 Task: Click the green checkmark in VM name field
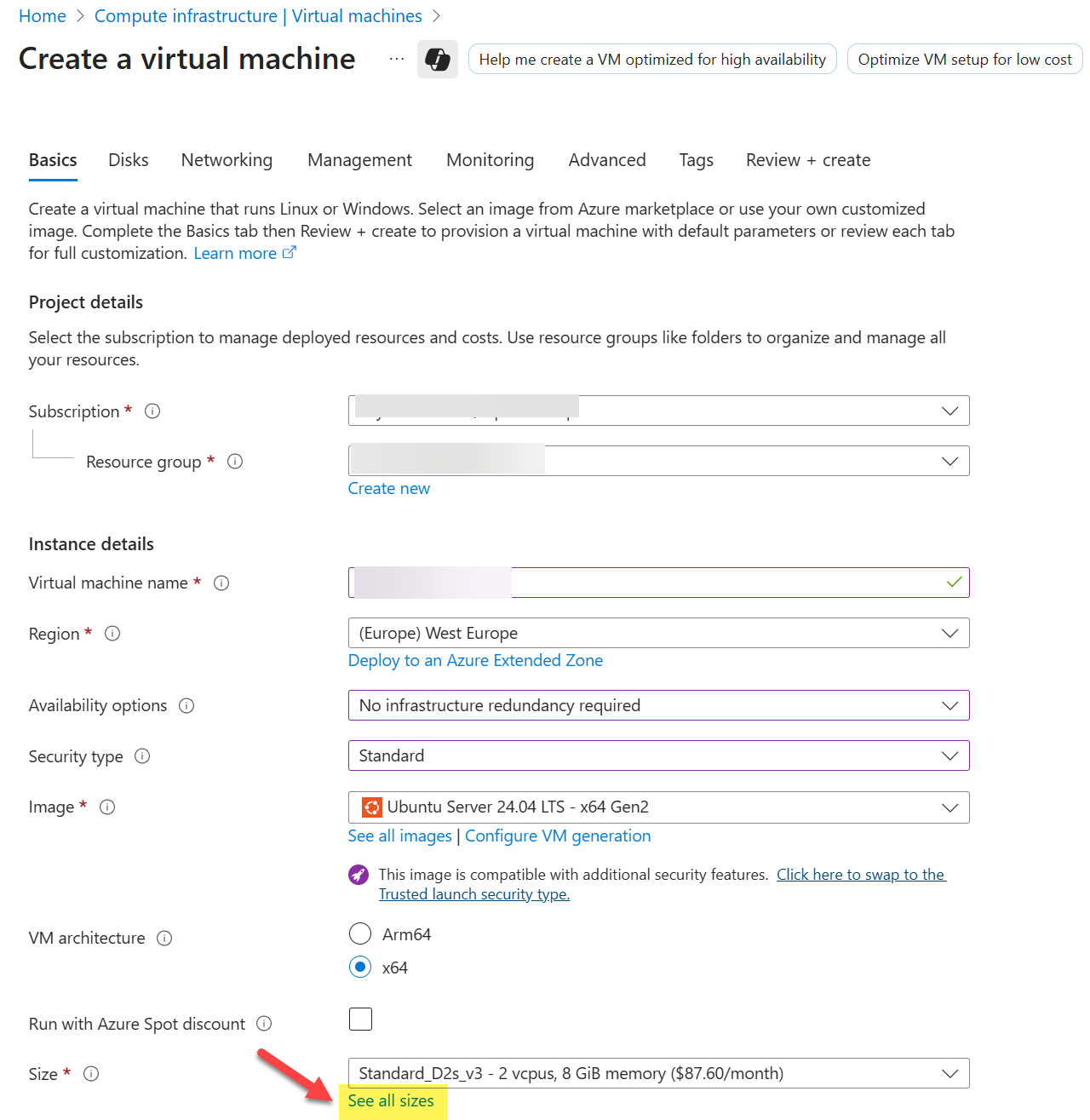pos(954,583)
